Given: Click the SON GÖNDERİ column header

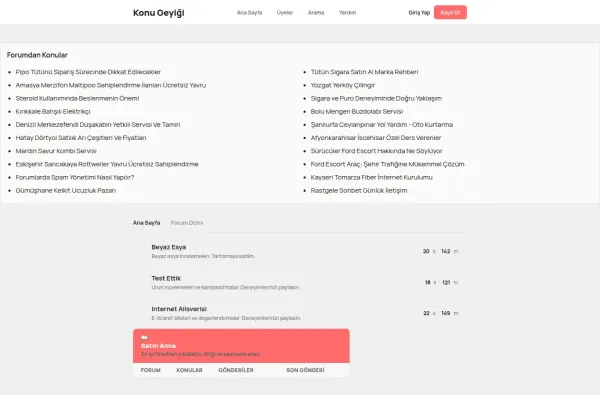Looking at the screenshot, I should pyautogui.click(x=305, y=370).
